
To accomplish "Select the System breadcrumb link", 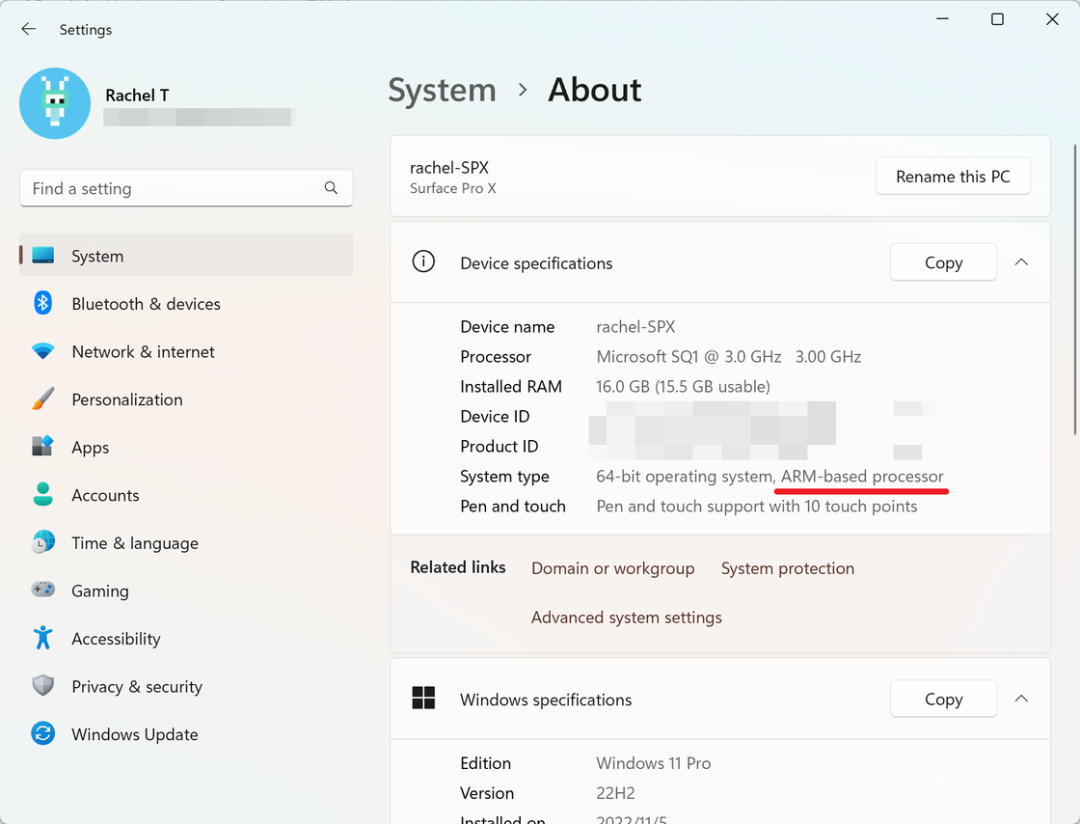I will (442, 90).
